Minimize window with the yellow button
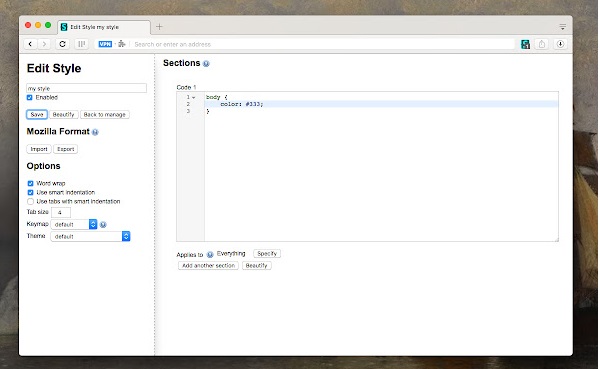The image size is (600, 369). pyautogui.click(x=38, y=25)
